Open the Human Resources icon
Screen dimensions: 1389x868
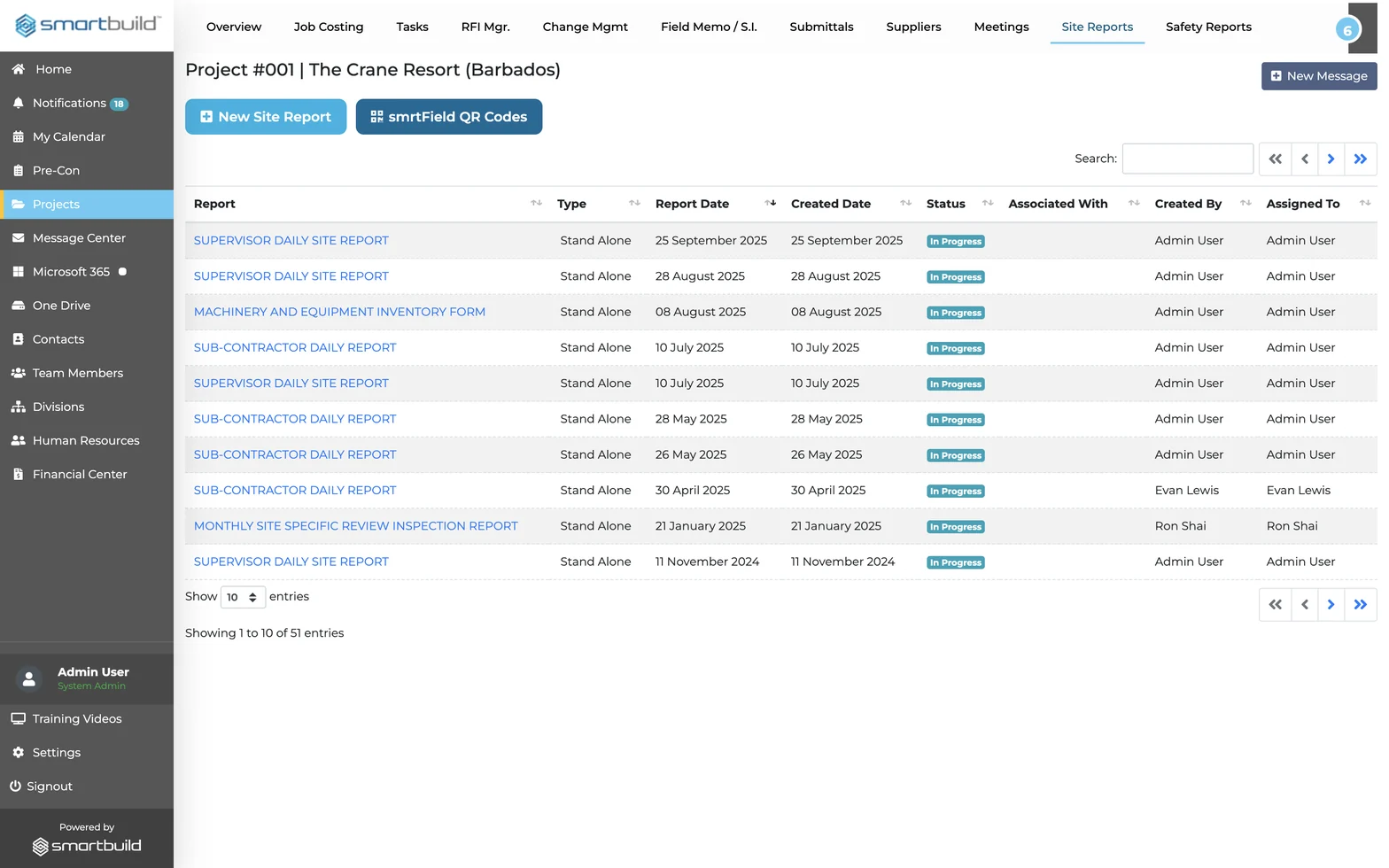18,440
